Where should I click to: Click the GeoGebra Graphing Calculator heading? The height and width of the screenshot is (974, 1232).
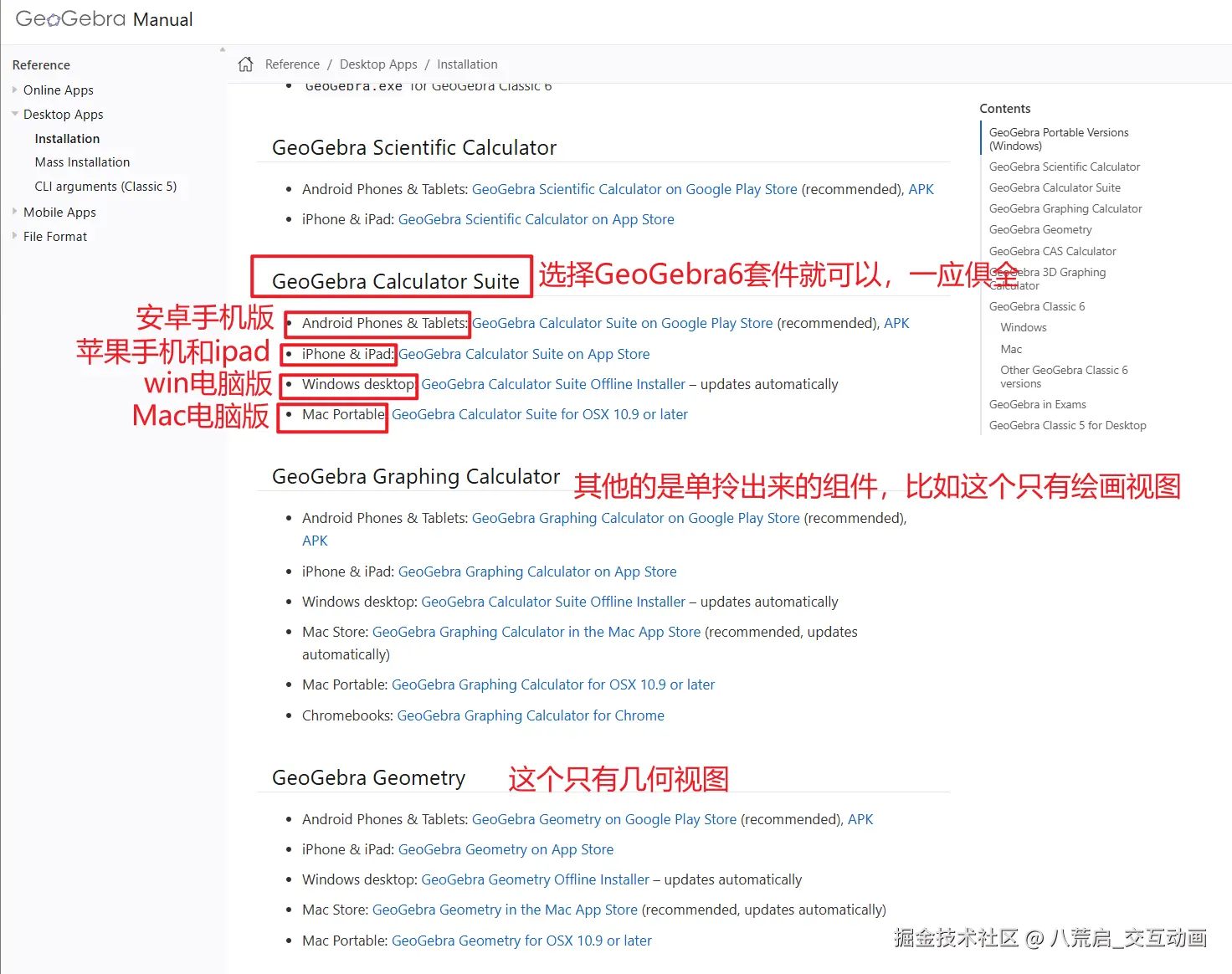point(416,476)
